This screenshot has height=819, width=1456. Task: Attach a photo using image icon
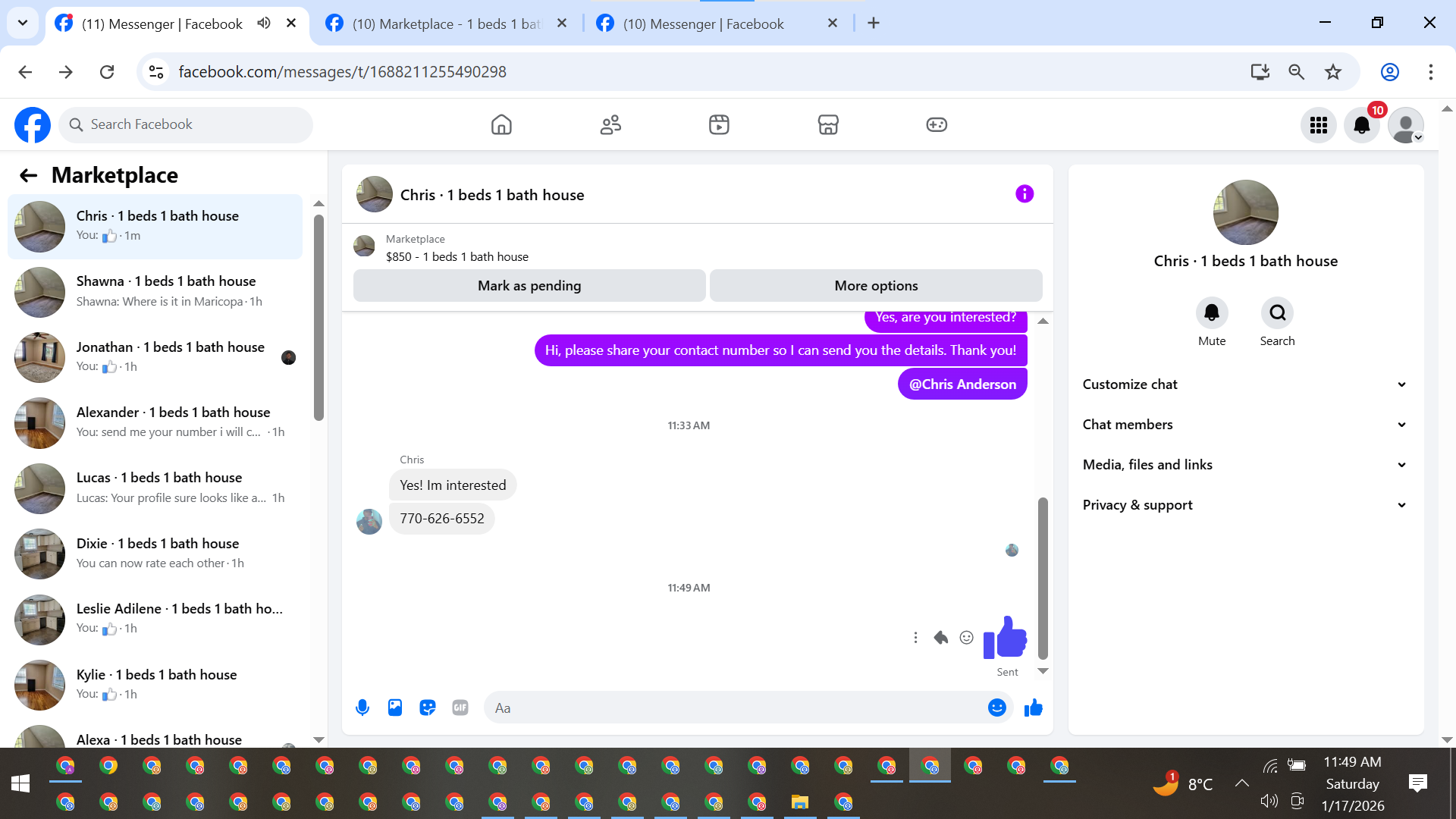395,708
